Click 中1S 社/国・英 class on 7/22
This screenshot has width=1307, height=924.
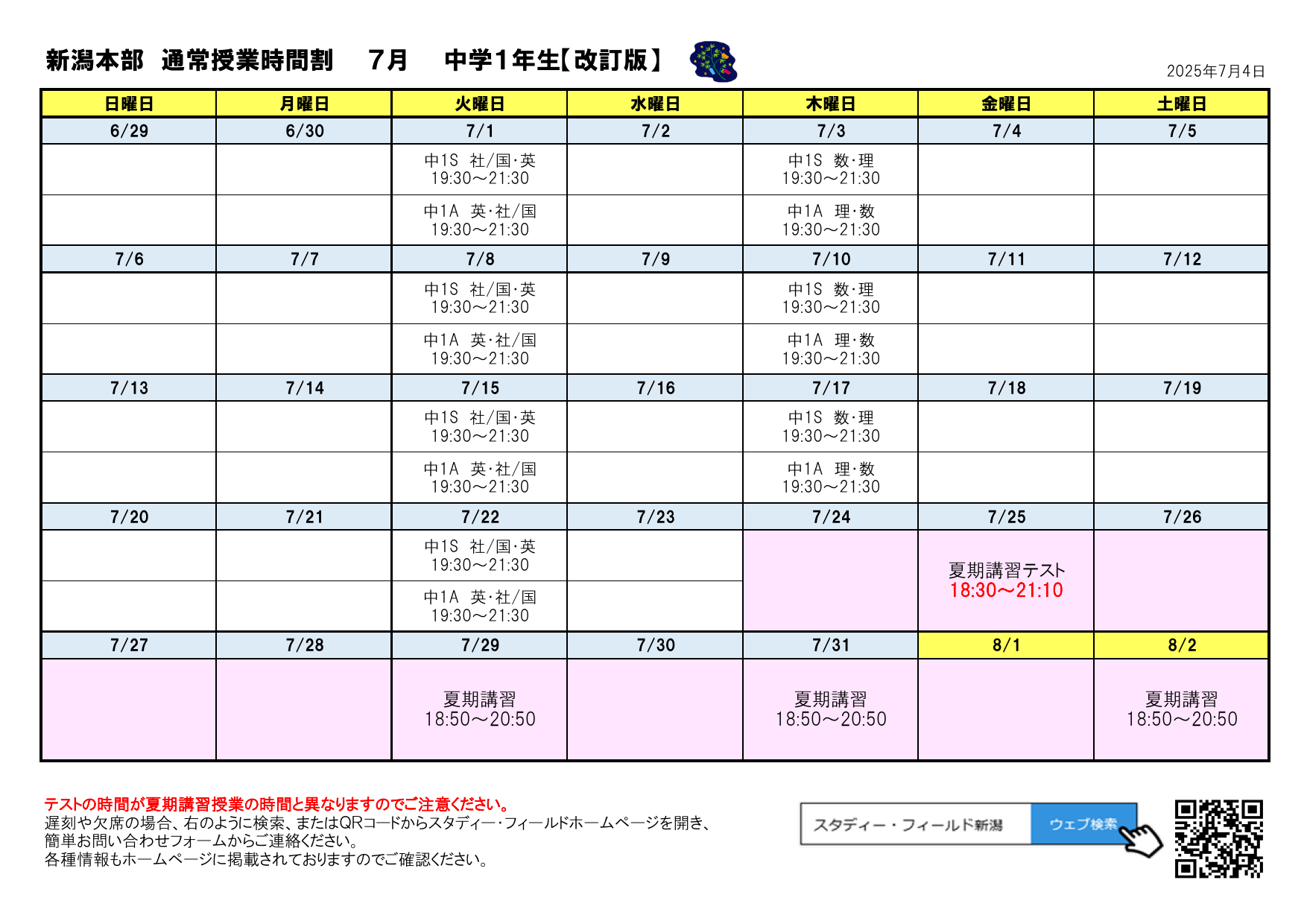(480, 556)
